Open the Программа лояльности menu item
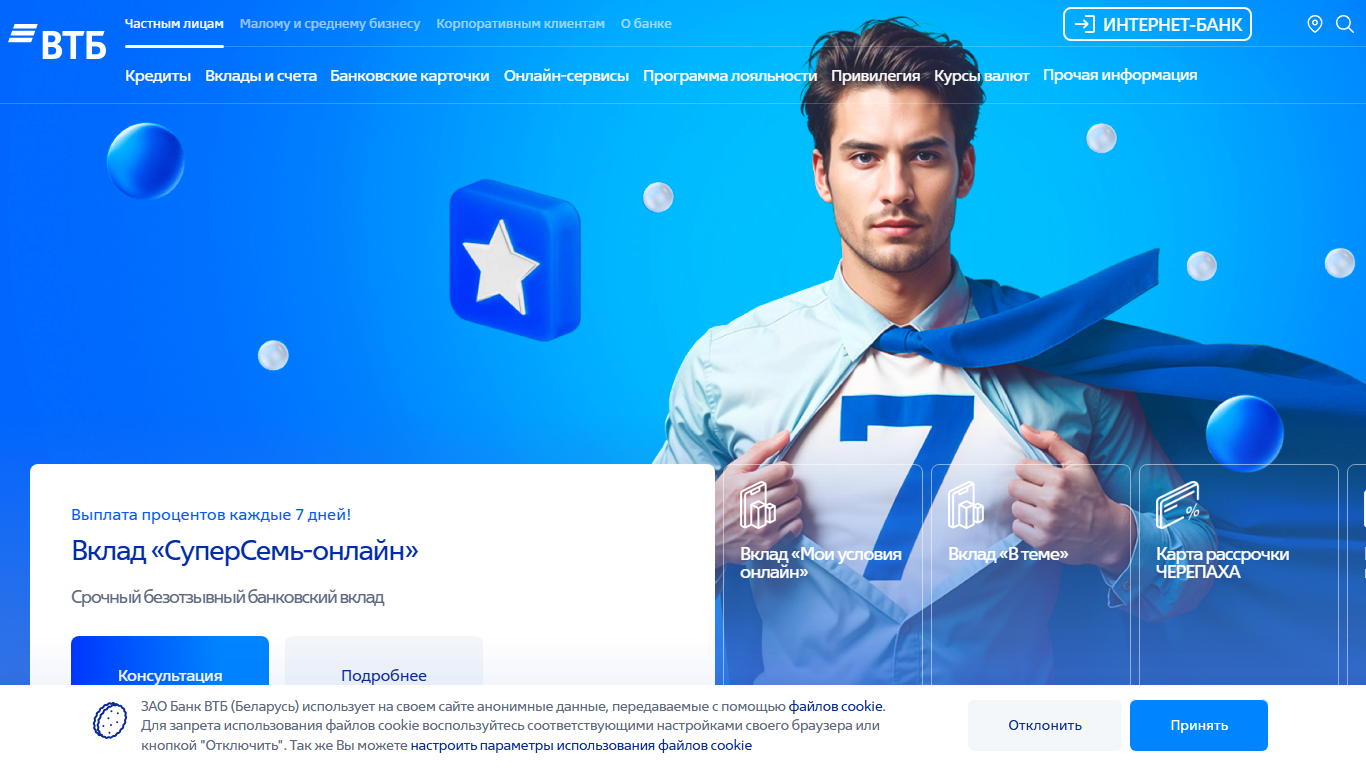 point(730,75)
